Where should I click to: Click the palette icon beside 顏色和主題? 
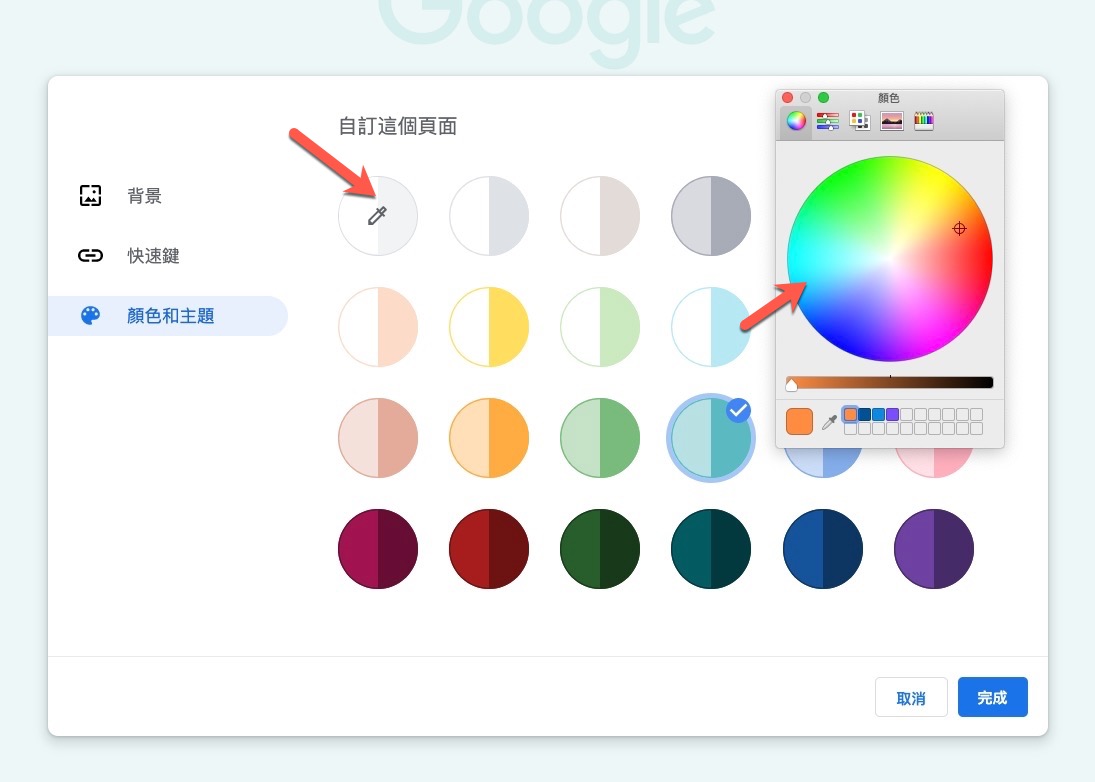click(90, 316)
